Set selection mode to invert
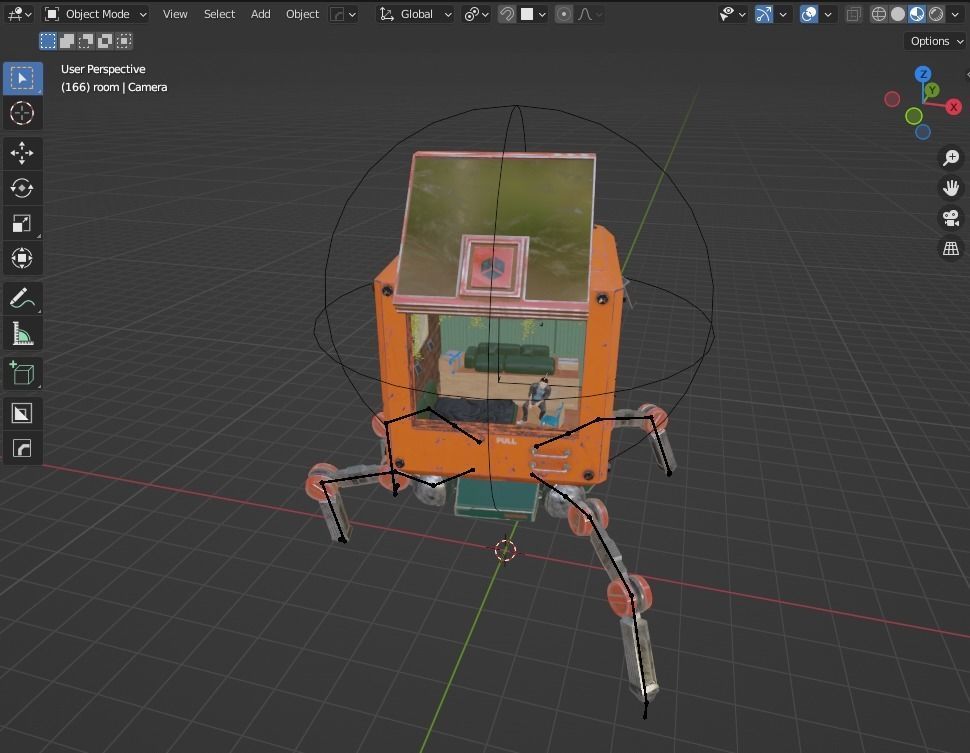This screenshot has height=753, width=970. [x=105, y=41]
